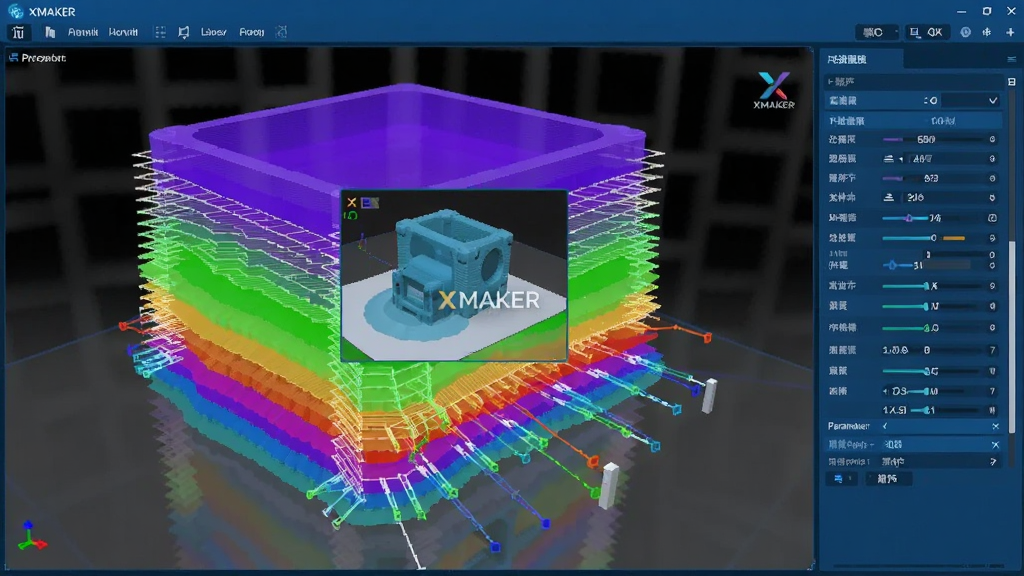Click the Preview label icon in the viewport corner
Viewport: 1024px width, 576px height.
click(13, 57)
